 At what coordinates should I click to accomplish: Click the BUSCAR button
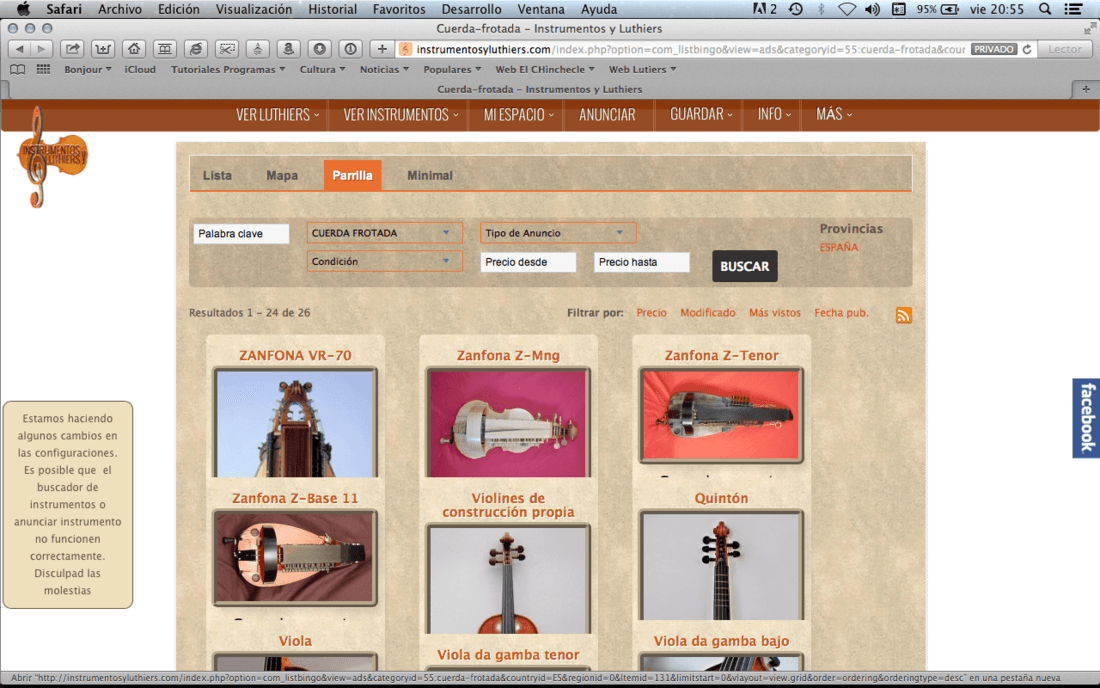(x=744, y=267)
